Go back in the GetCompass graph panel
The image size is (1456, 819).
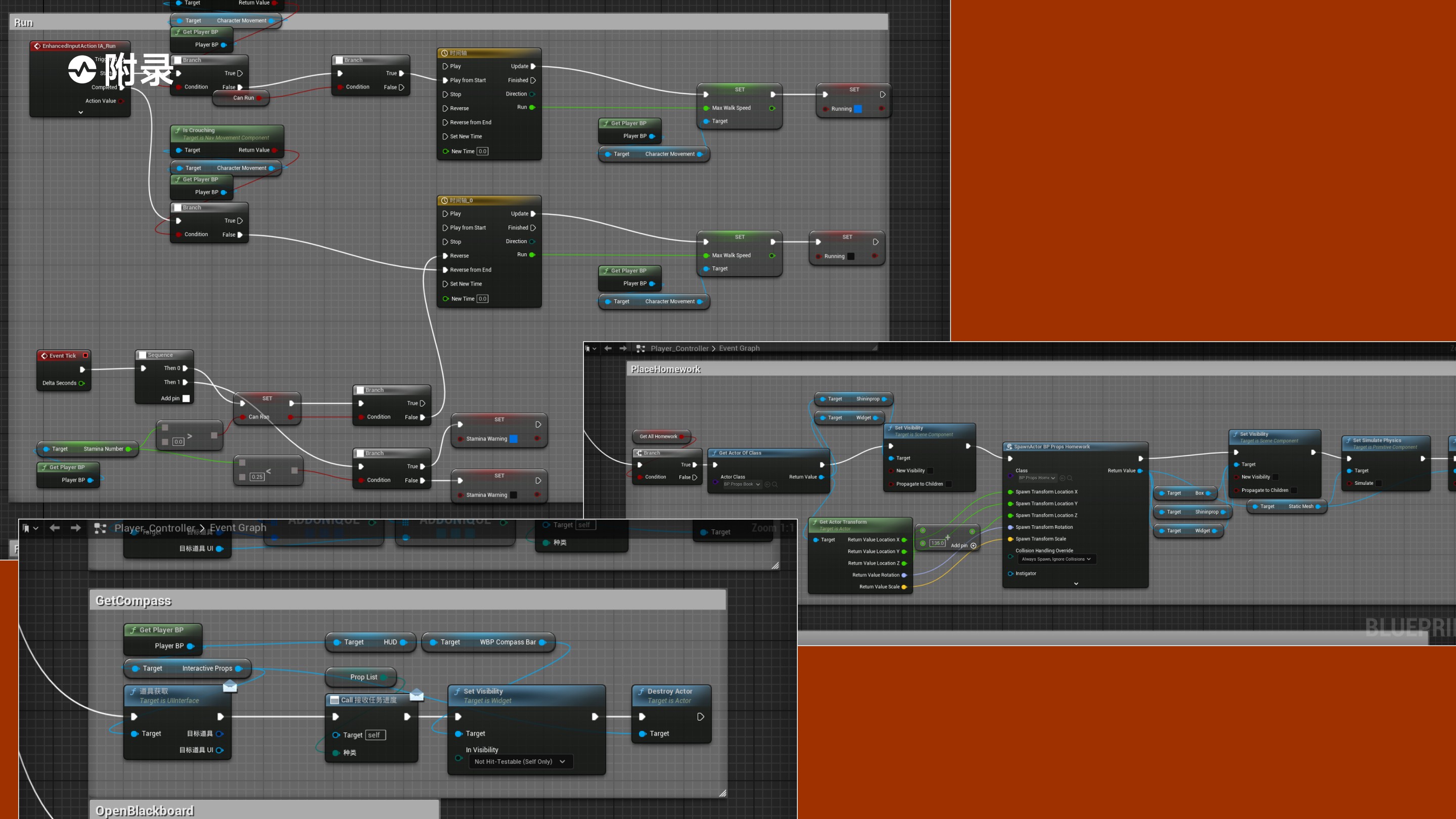tap(54, 528)
